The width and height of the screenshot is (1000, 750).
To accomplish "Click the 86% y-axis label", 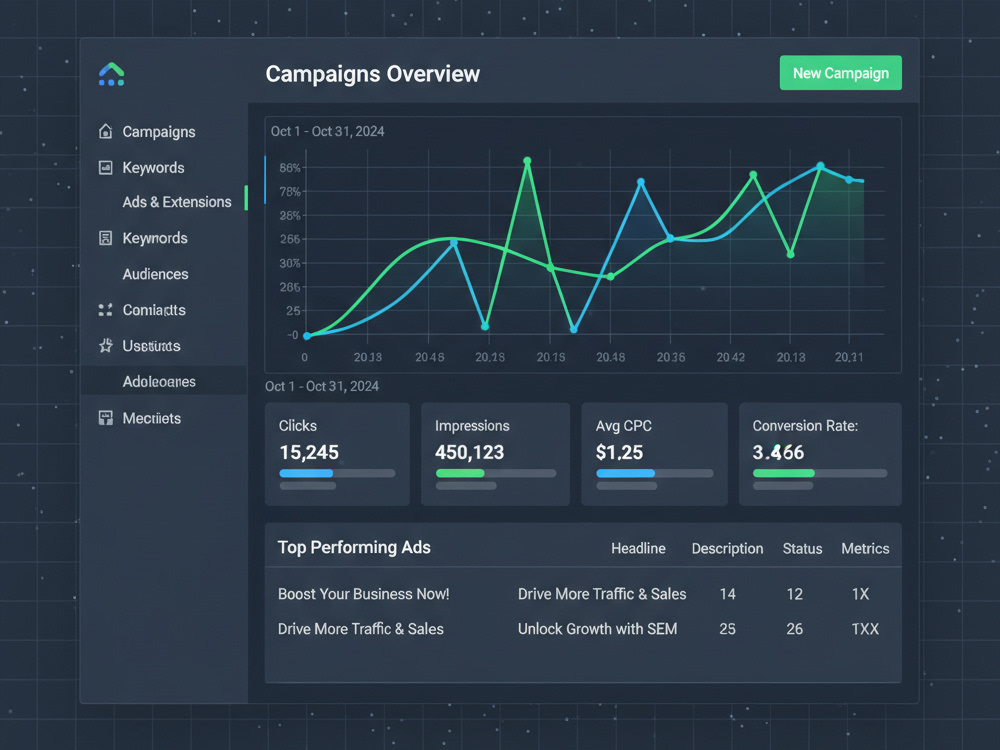I will pos(290,168).
